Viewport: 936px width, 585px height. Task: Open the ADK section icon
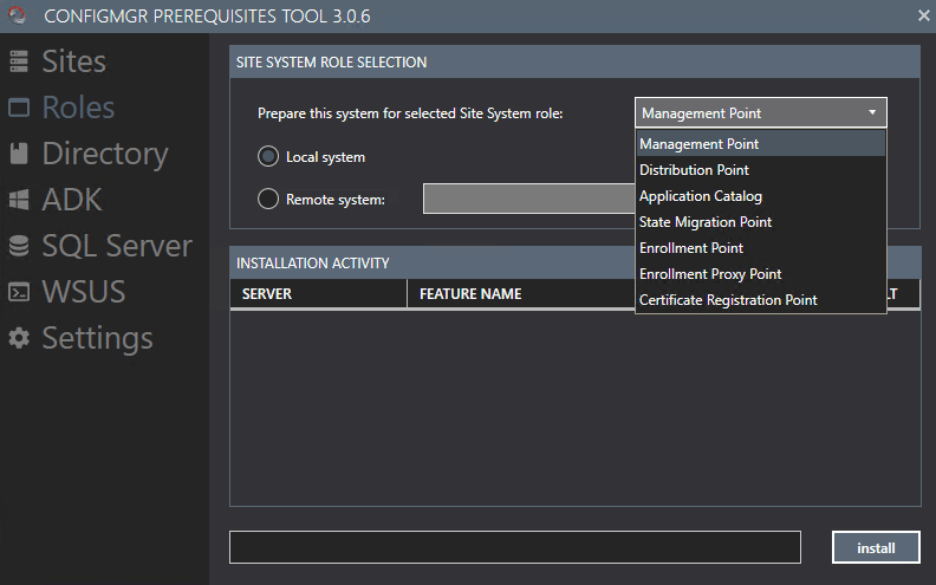[x=18, y=198]
